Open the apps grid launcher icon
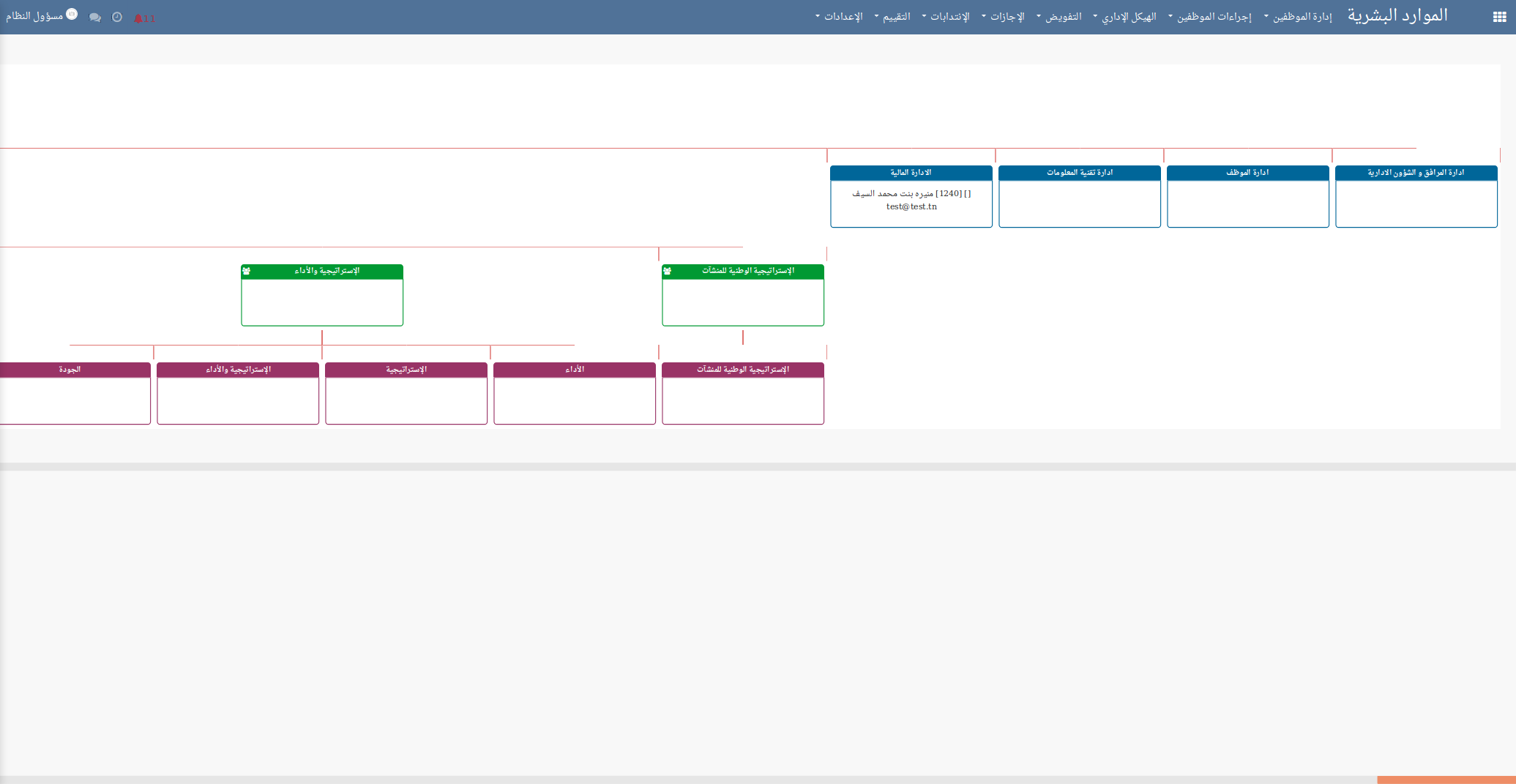1516x784 pixels. [1499, 17]
